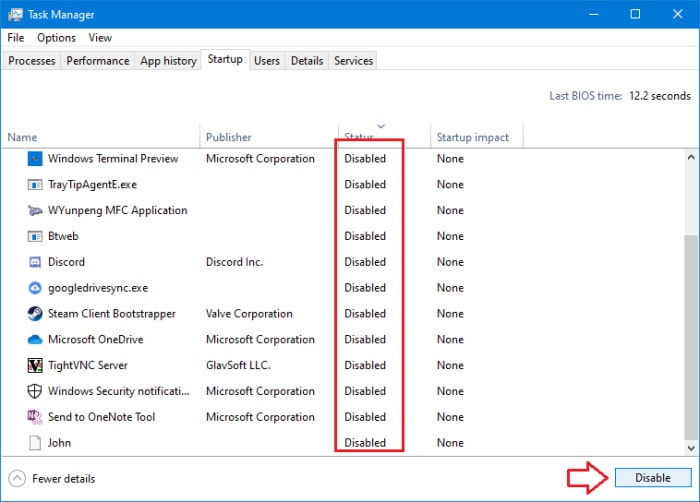The width and height of the screenshot is (700, 502).
Task: Open the File menu
Action: 16,38
